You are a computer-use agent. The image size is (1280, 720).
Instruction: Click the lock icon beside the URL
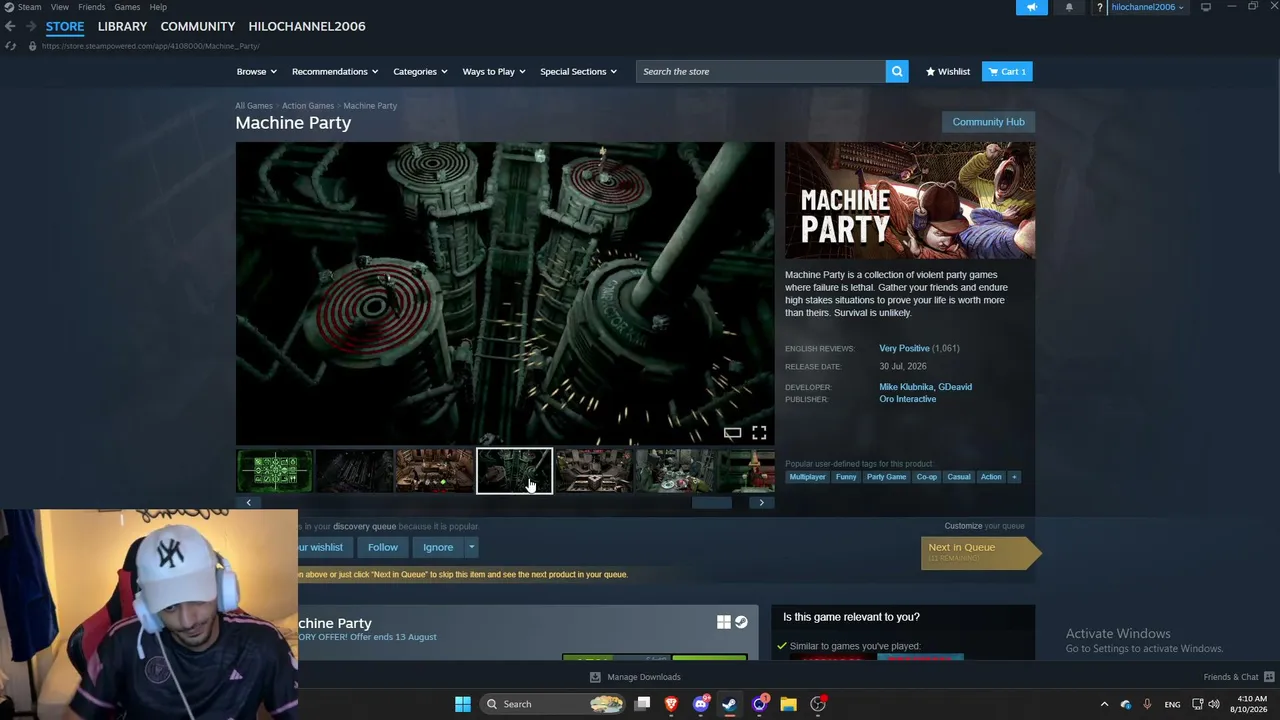pyautogui.click(x=32, y=46)
